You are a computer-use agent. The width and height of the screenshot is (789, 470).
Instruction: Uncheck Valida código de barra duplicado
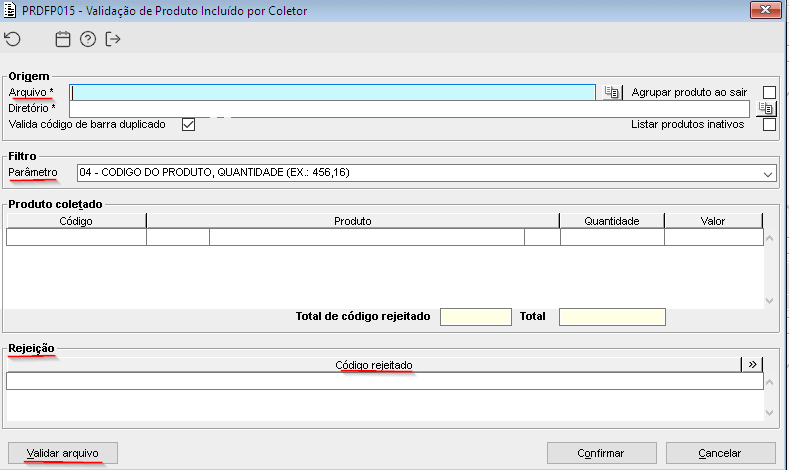coord(188,124)
